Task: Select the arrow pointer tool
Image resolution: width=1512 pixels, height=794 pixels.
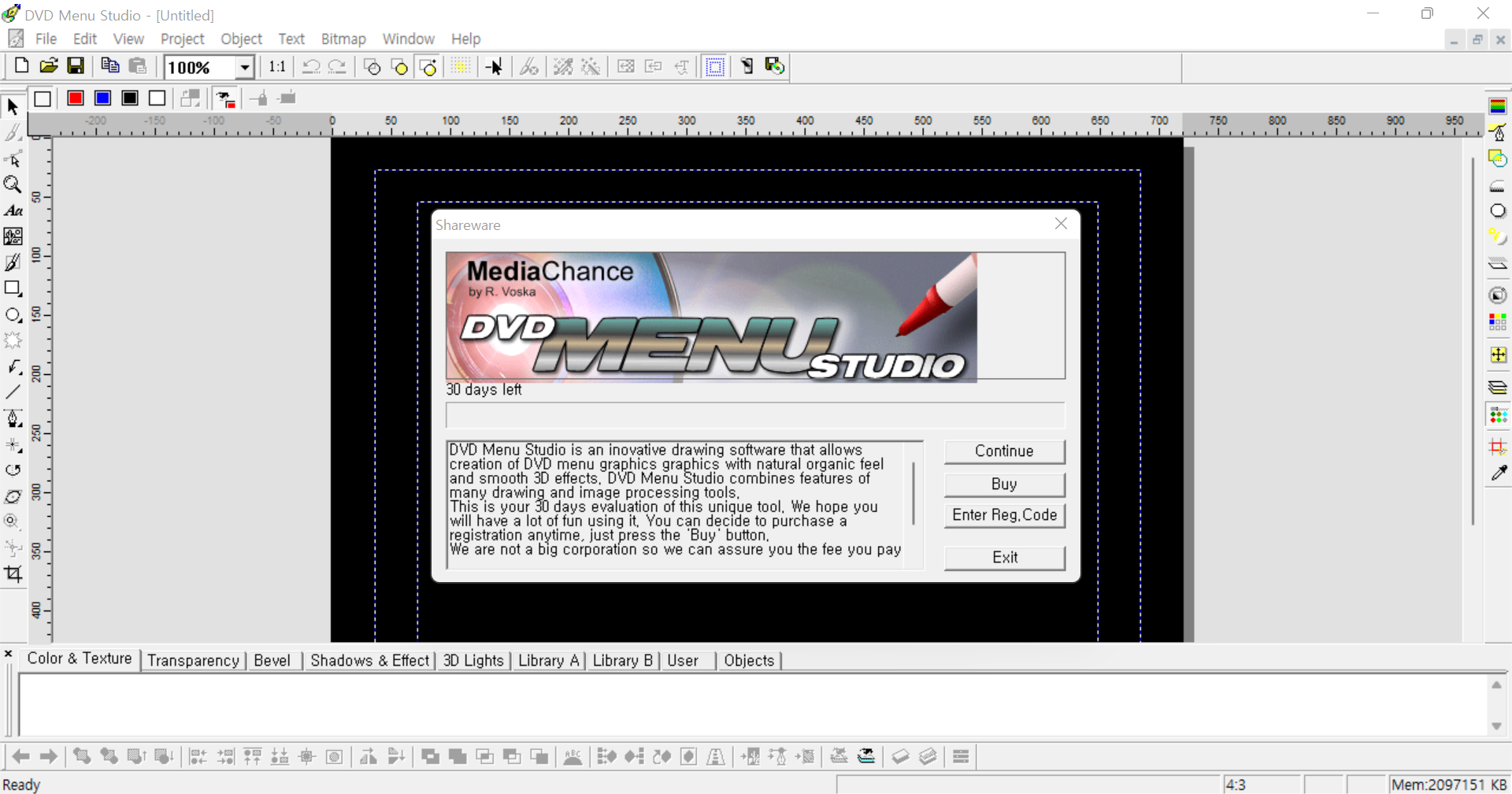Action: pos(13,106)
